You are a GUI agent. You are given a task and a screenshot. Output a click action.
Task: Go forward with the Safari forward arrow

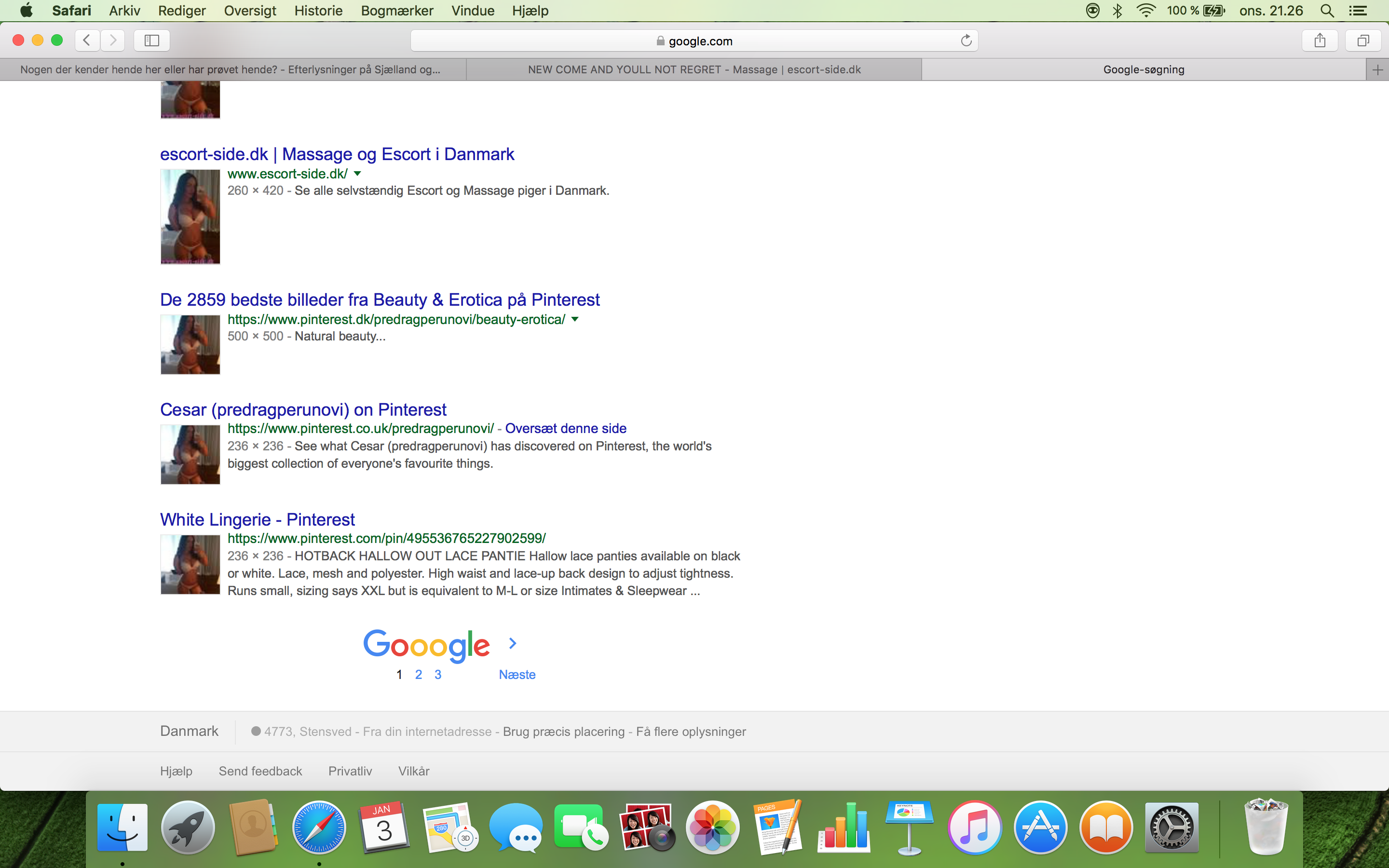point(113,40)
